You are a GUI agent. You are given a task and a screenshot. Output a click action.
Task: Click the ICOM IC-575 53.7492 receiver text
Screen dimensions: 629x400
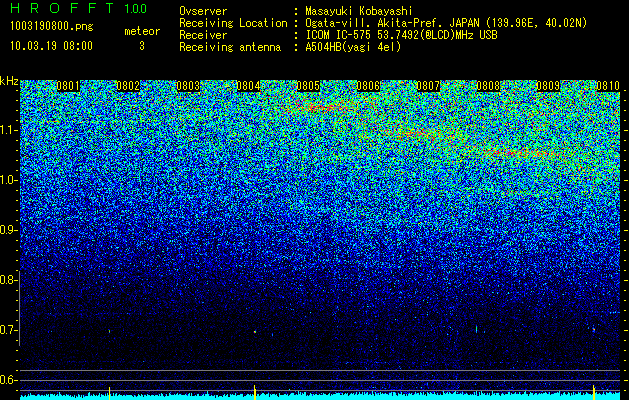click(401, 35)
